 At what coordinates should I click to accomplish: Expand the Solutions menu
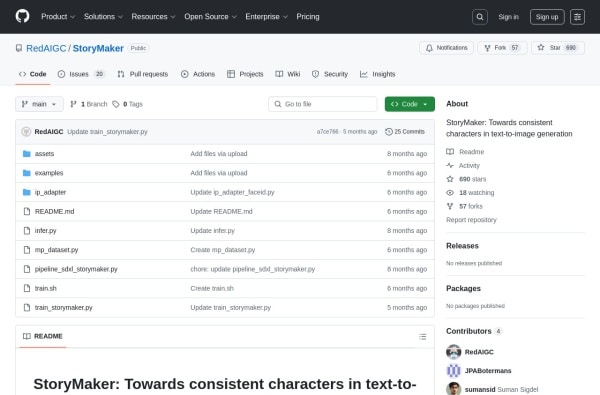click(103, 17)
